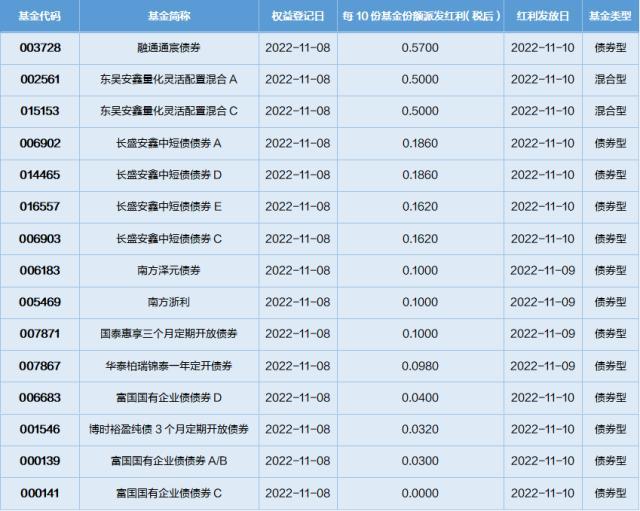Select dividend 0.1620 in row 016557
The height and width of the screenshot is (511, 640).
click(420, 207)
